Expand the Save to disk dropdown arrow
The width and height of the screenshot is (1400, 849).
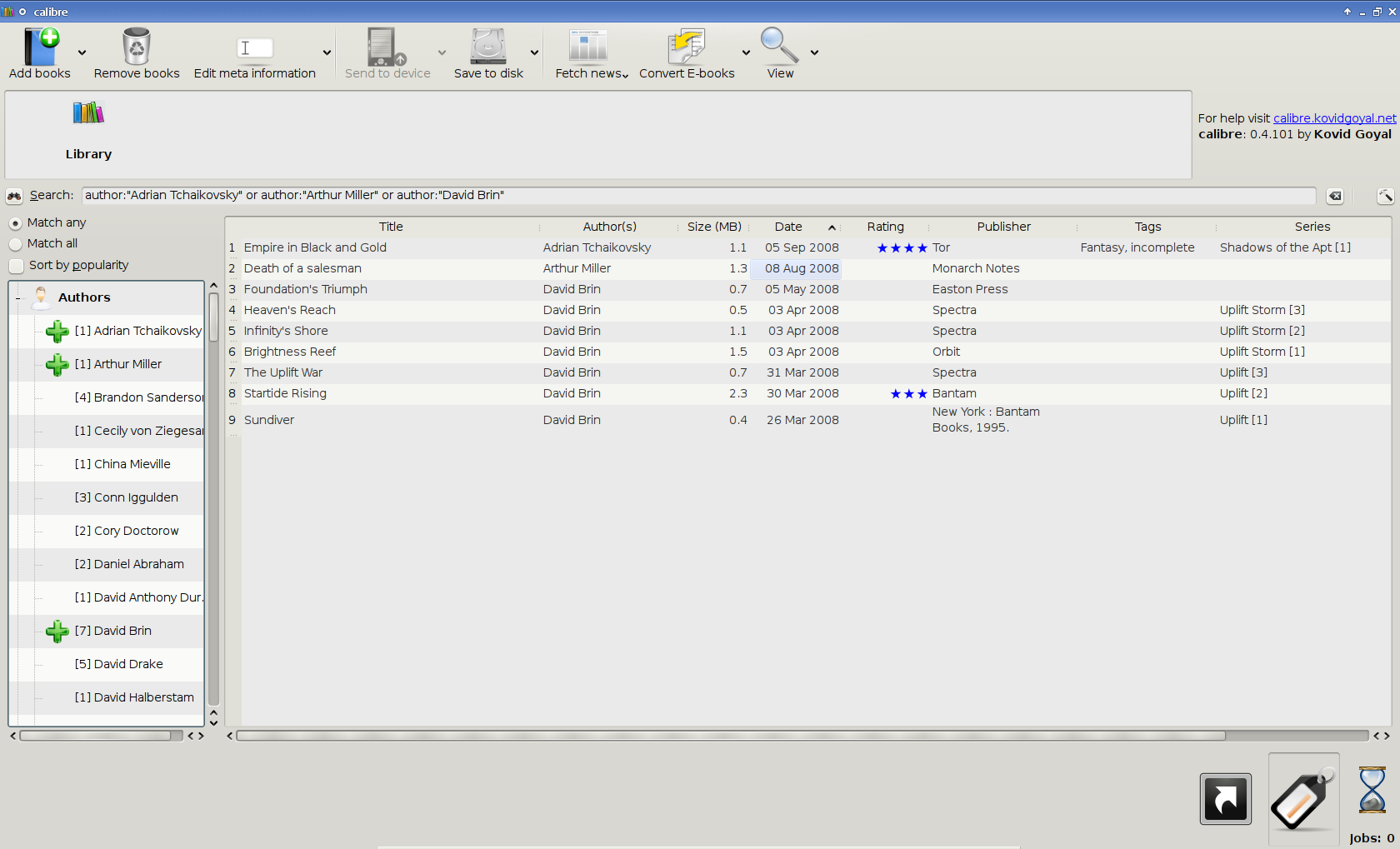pos(534,52)
